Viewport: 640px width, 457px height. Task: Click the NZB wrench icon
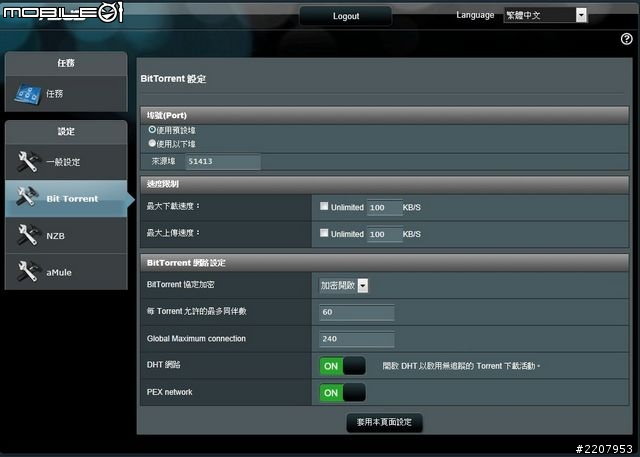point(27,235)
